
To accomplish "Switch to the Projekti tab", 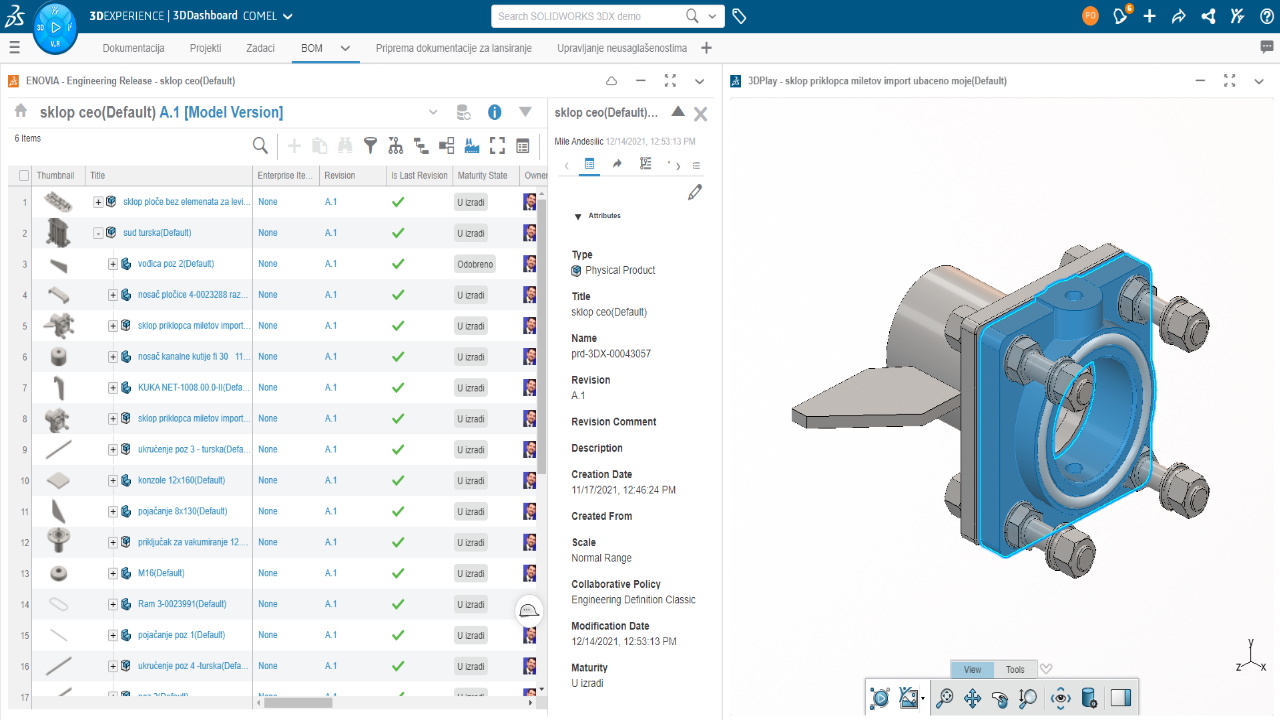I will (205, 48).
